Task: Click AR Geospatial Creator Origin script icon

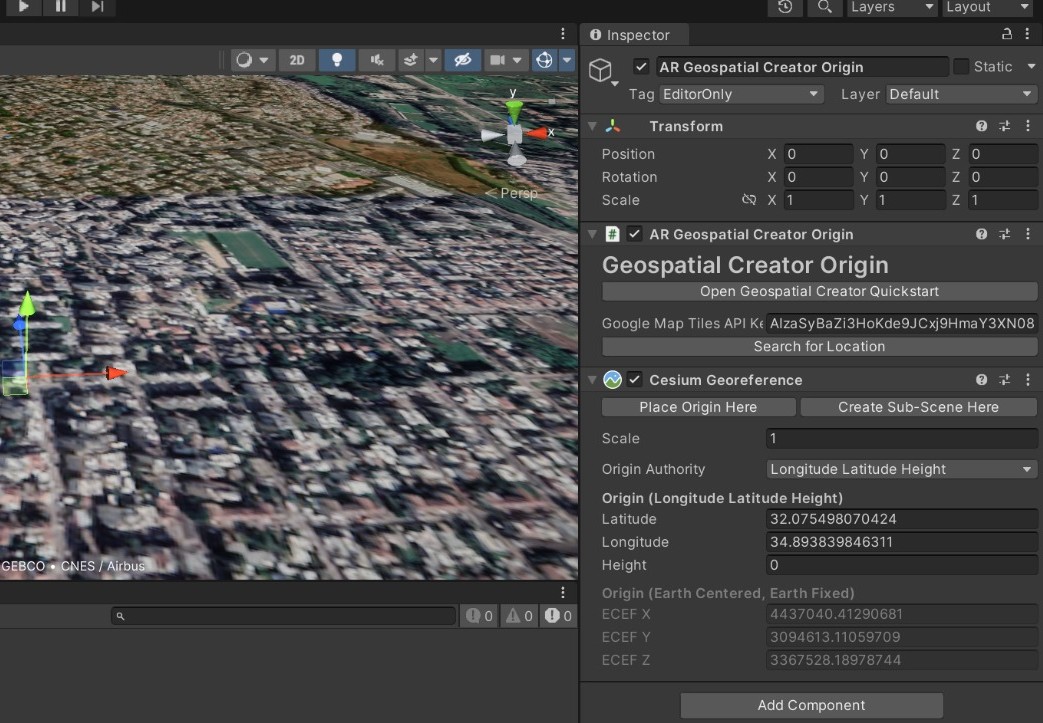Action: click(x=613, y=234)
